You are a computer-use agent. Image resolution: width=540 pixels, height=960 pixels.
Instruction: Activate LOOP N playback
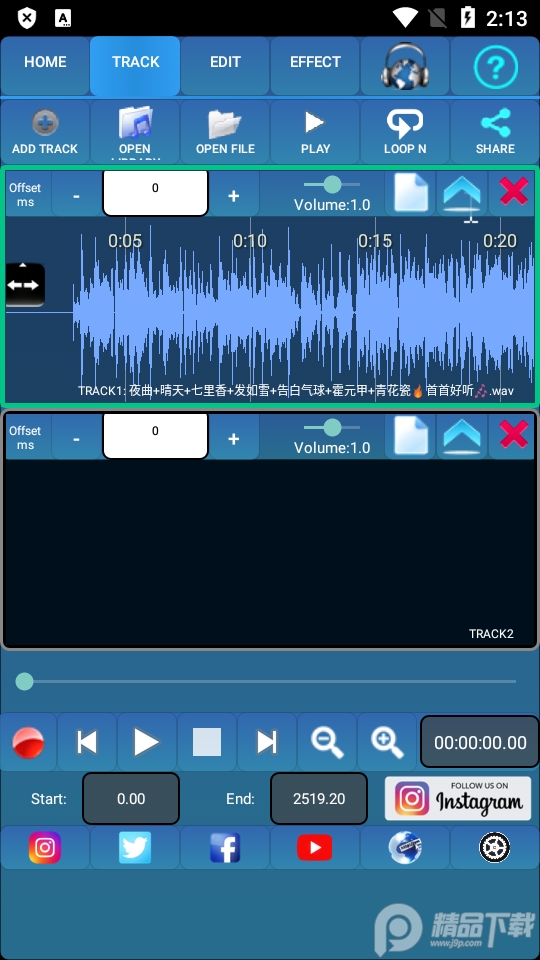click(405, 131)
